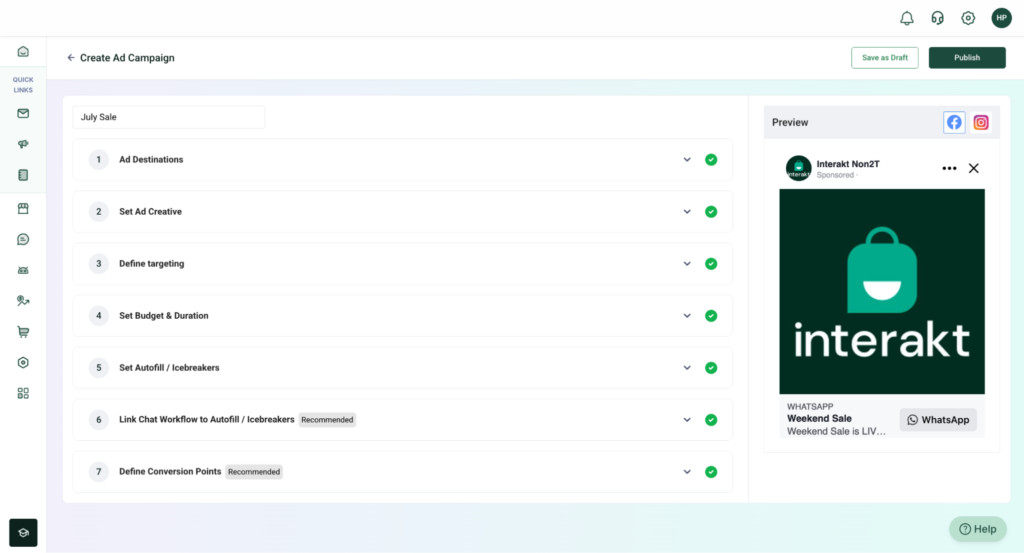
Task: Click the Set Ad Creative step title
Action: [150, 212]
